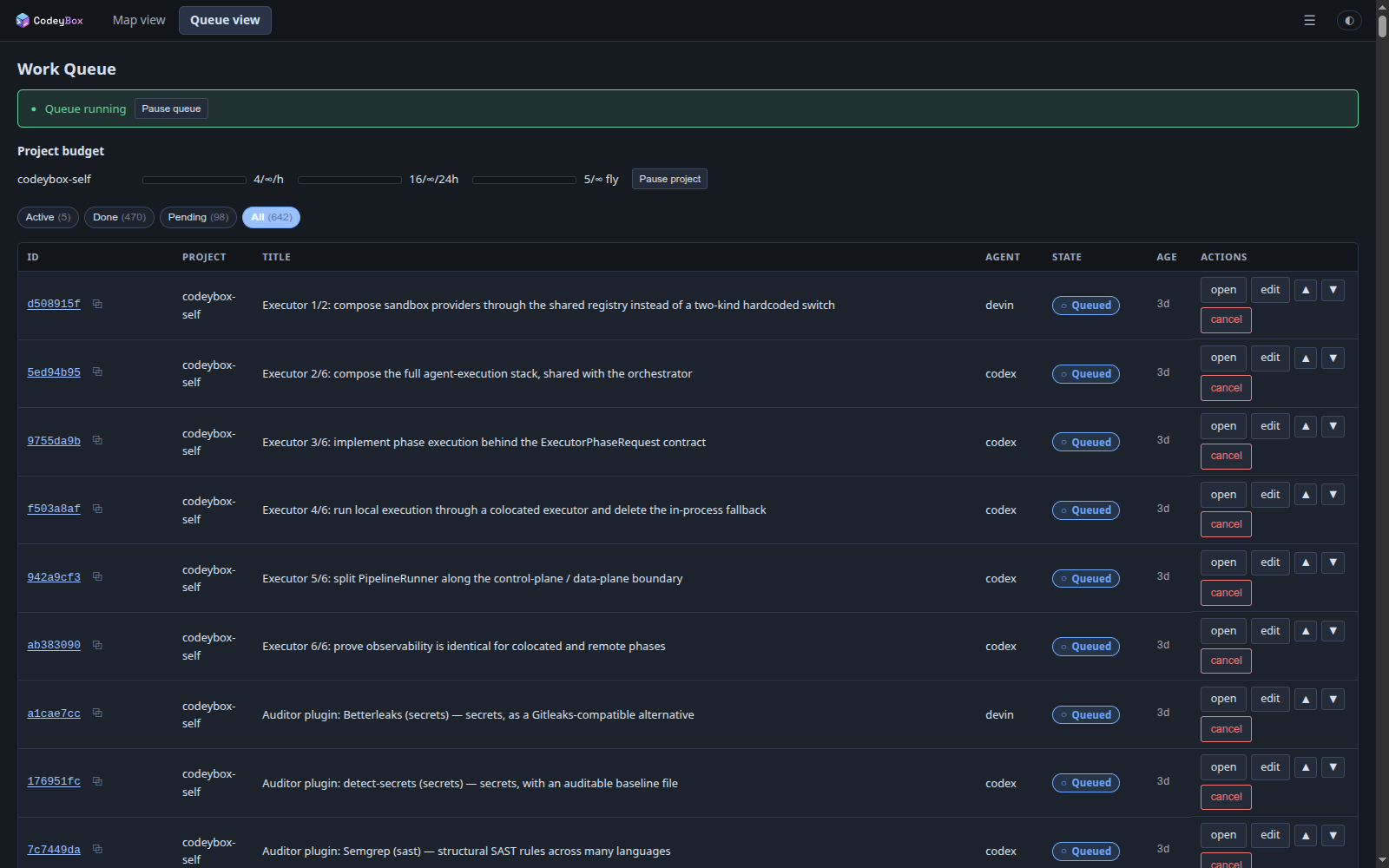Copy ID d508915f with copy icon
Viewport: 1389px width, 868px height.
(97, 304)
